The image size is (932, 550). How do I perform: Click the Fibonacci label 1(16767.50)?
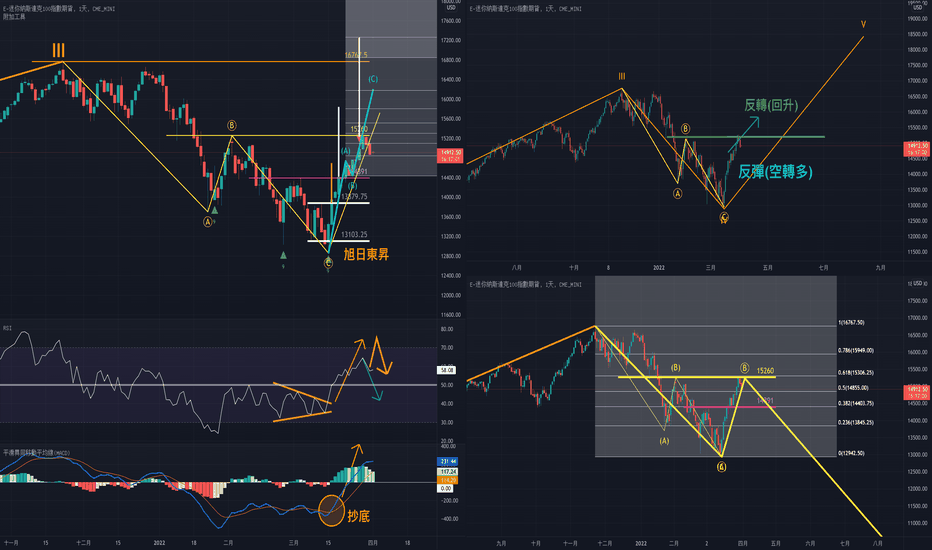point(851,323)
